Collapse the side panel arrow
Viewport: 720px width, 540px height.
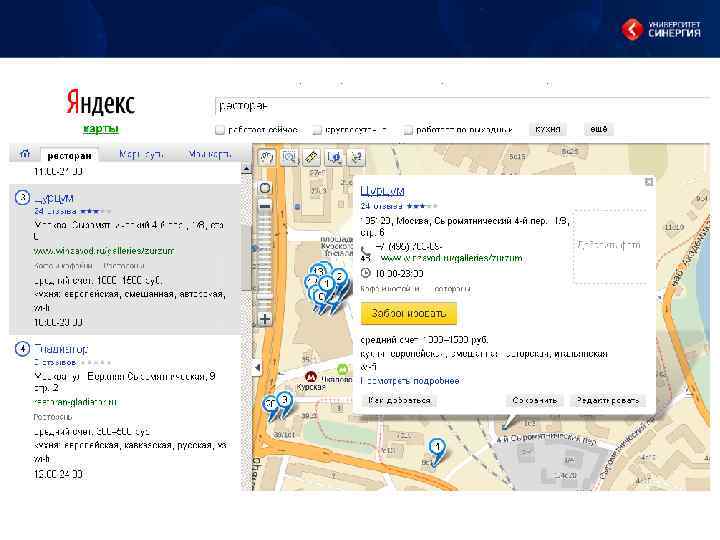click(258, 367)
